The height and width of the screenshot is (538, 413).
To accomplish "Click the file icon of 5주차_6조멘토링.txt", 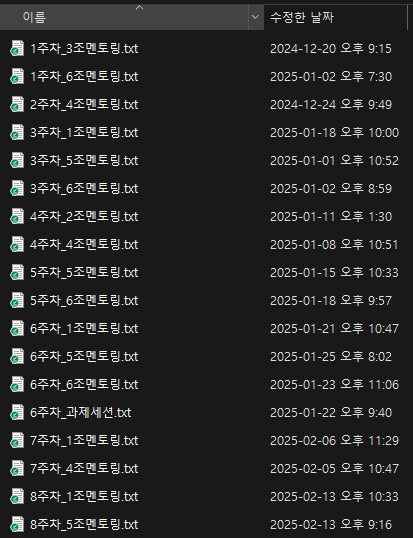I will pyautogui.click(x=17, y=300).
